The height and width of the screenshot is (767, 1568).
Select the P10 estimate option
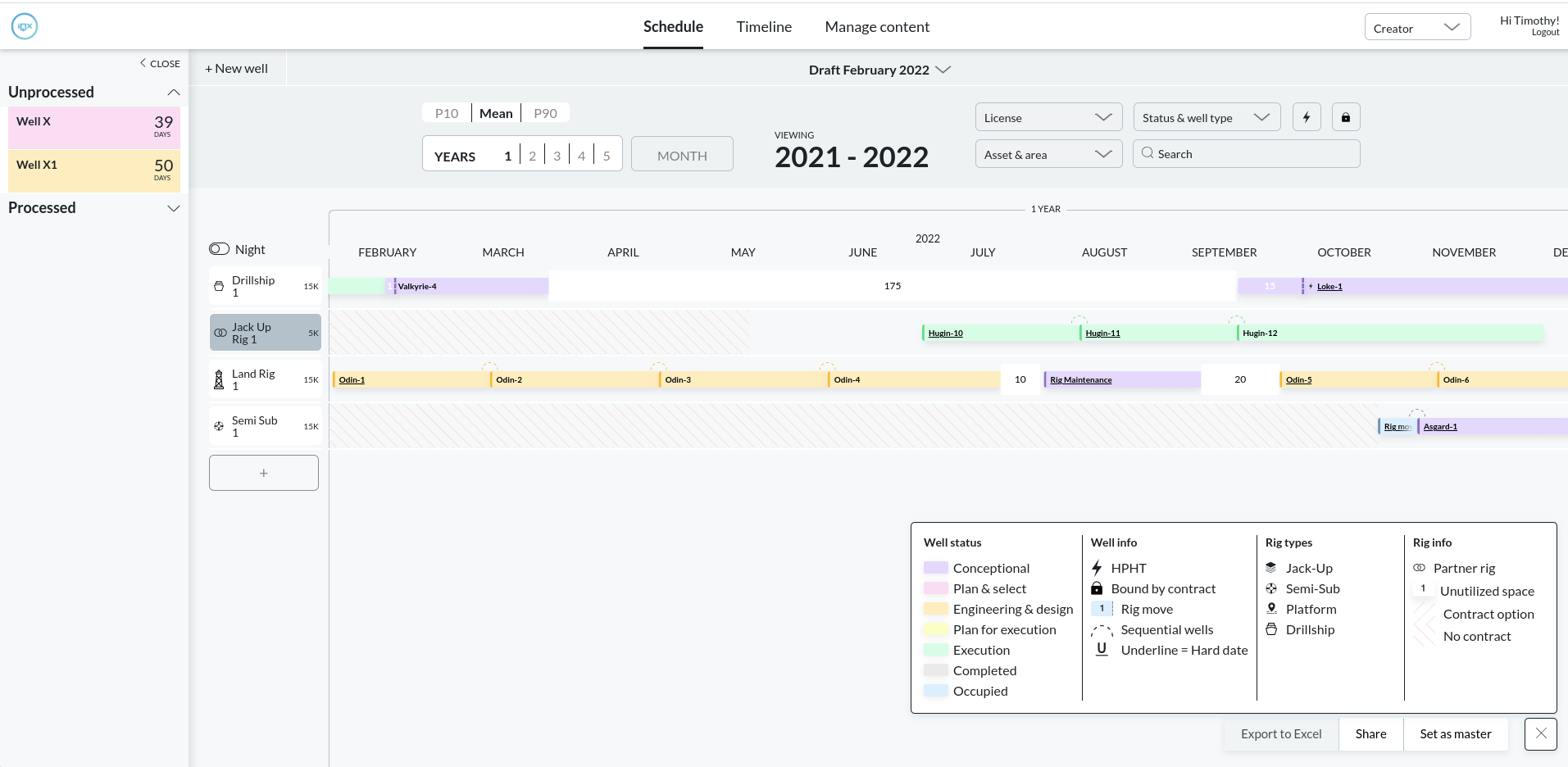click(x=447, y=113)
